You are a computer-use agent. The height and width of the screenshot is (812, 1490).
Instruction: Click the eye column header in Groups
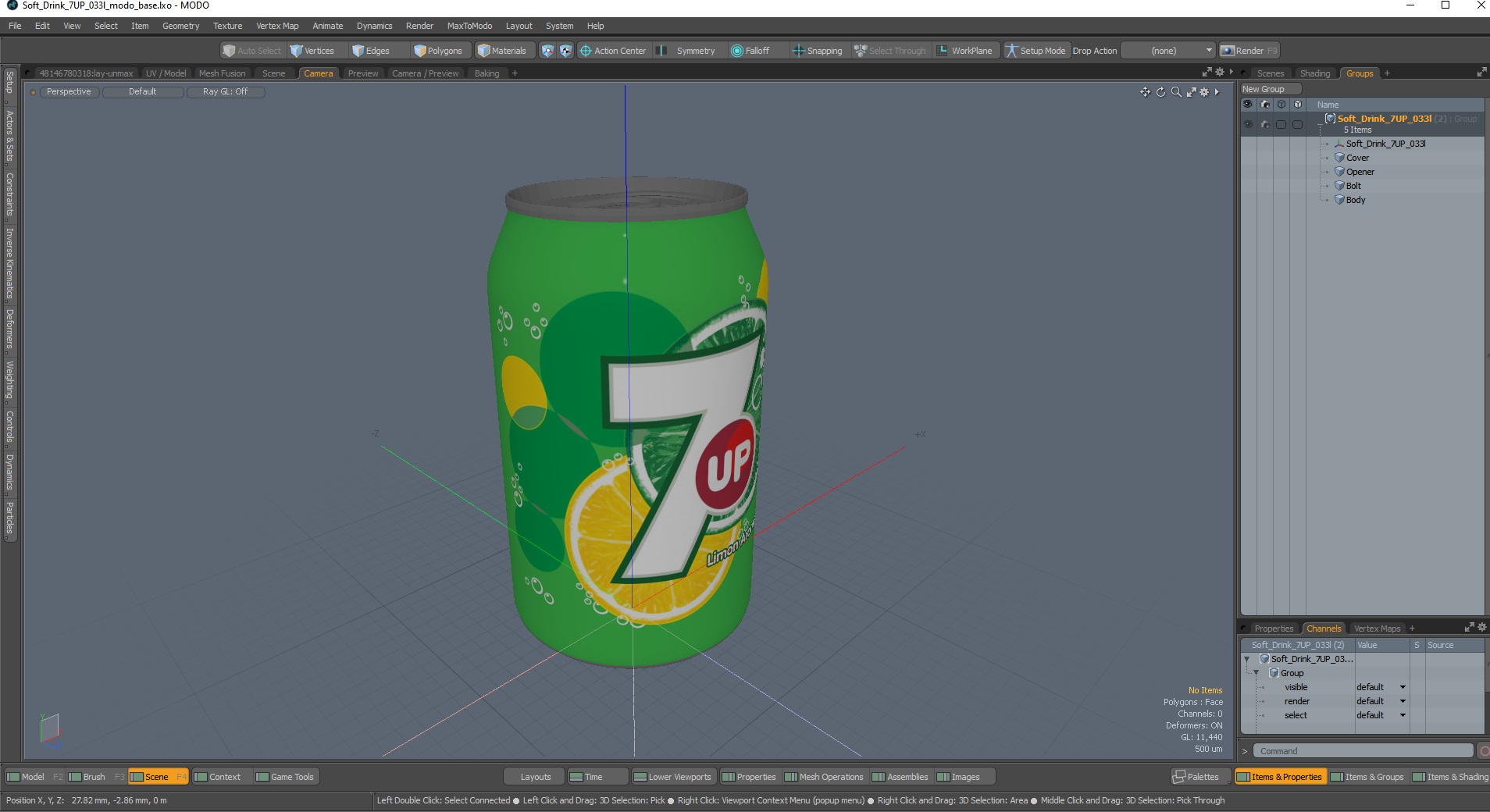coord(1248,104)
